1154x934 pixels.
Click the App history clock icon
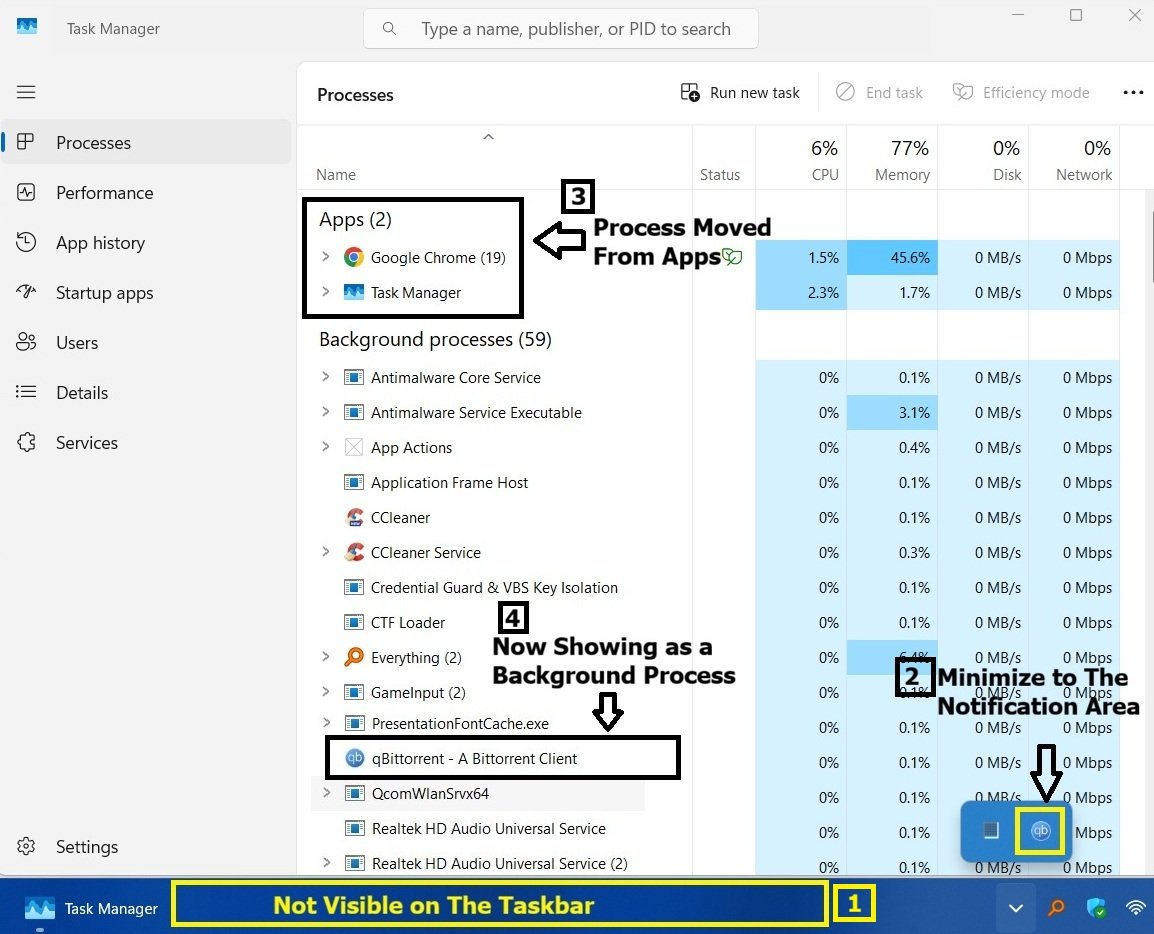[26, 242]
